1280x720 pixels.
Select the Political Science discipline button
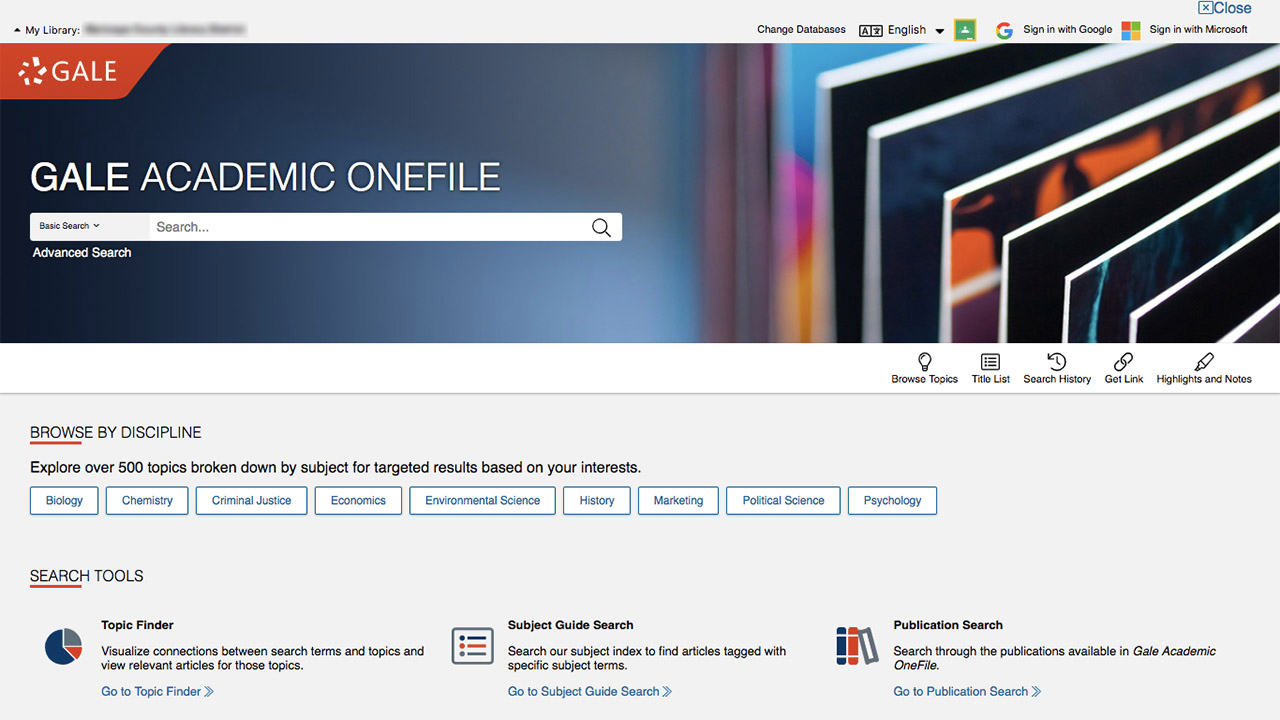click(x=783, y=501)
